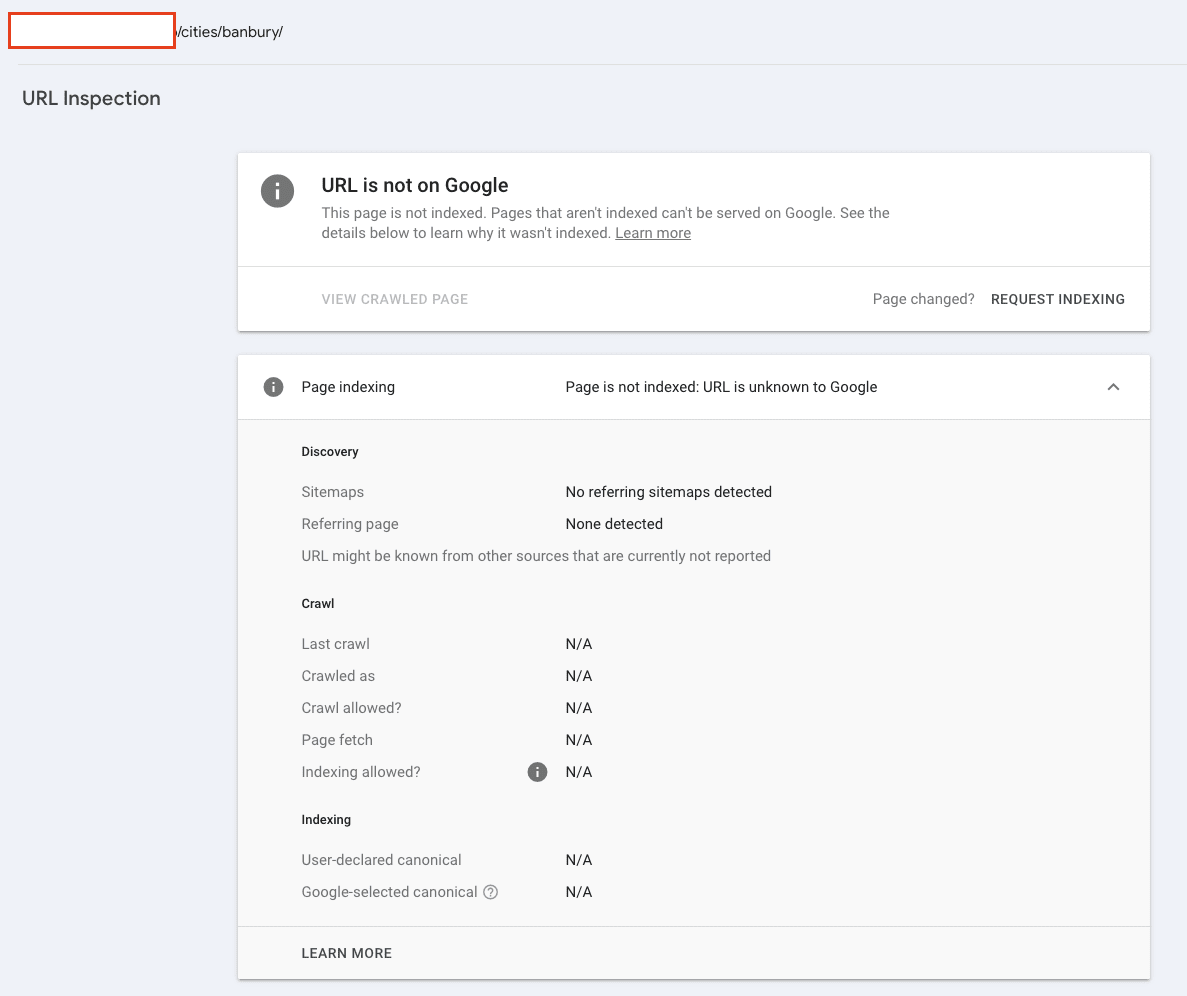
Task: Click the 'None detected' referring page value
Action: pos(614,524)
